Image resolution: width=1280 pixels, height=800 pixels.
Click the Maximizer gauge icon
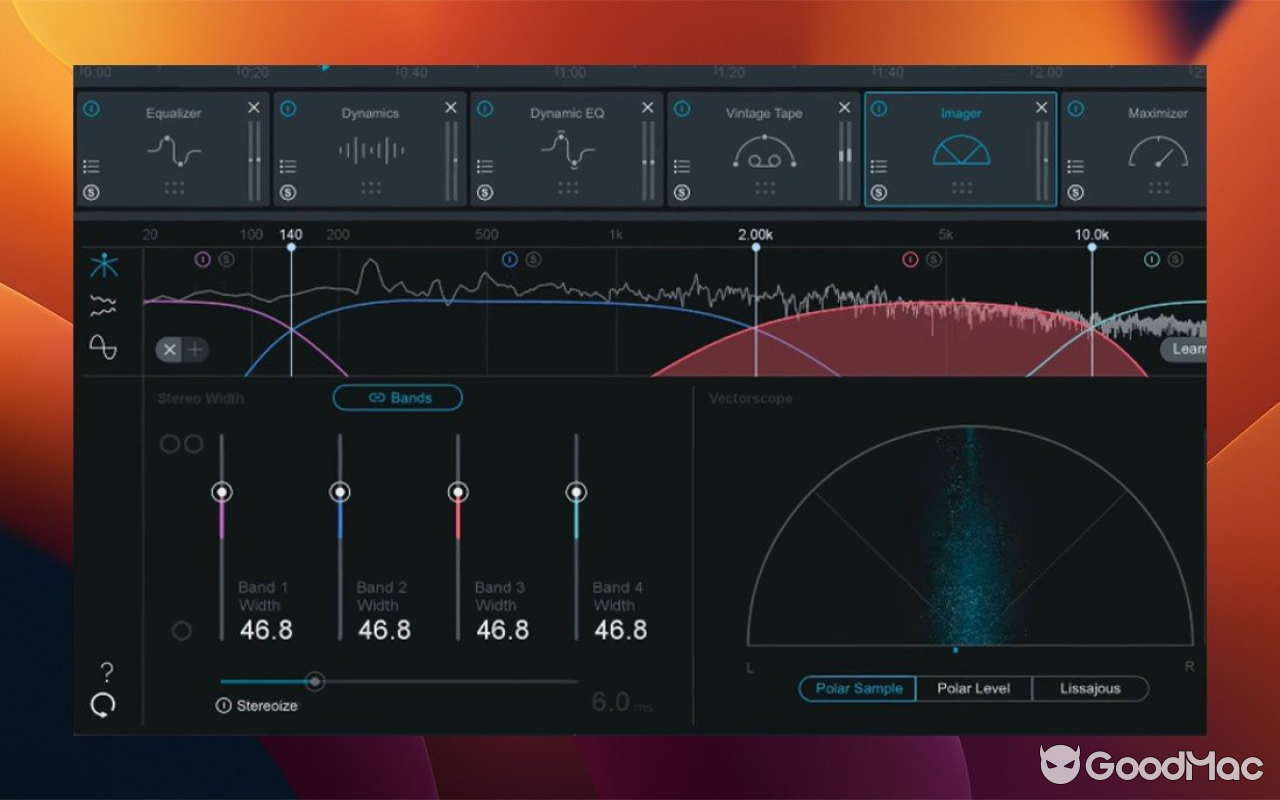click(x=1157, y=152)
